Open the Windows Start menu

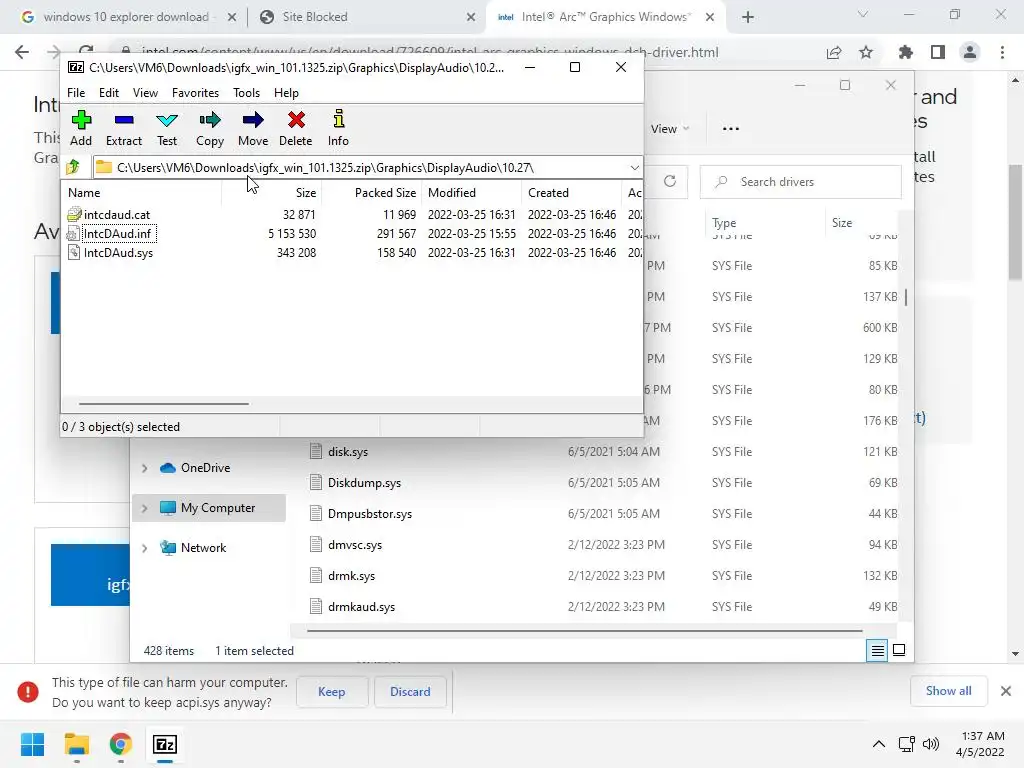(x=32, y=744)
